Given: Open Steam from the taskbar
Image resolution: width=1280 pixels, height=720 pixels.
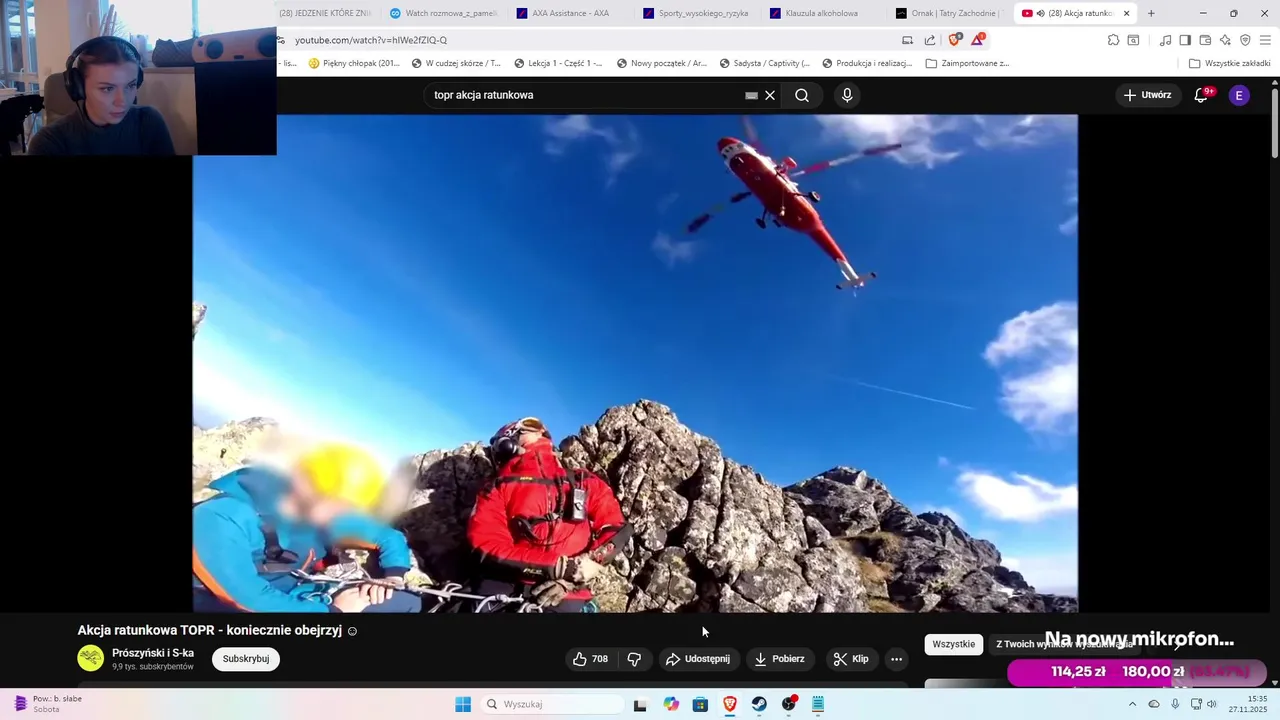Looking at the screenshot, I should (759, 704).
